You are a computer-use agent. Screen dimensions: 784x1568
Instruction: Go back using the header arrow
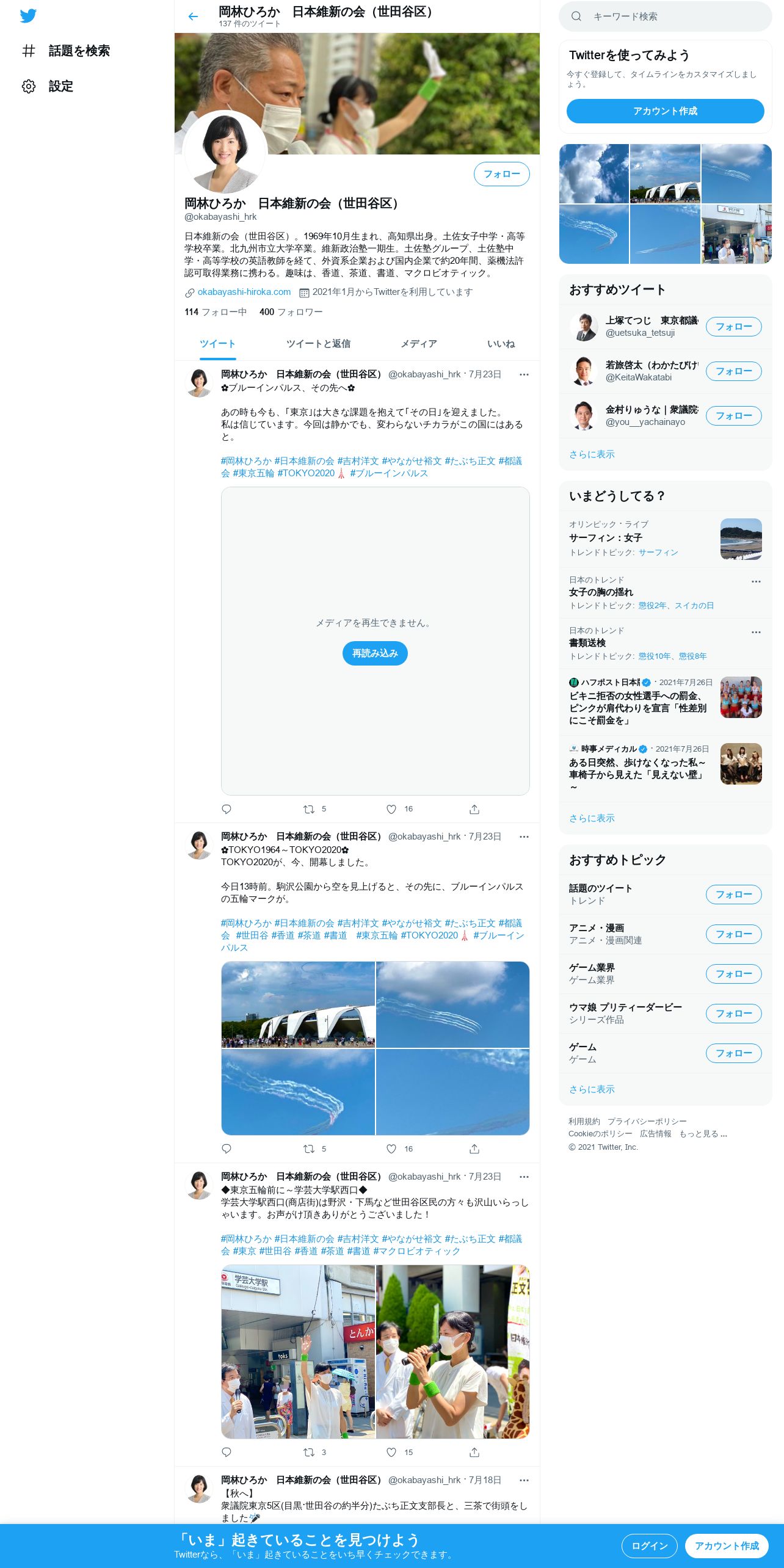[193, 16]
